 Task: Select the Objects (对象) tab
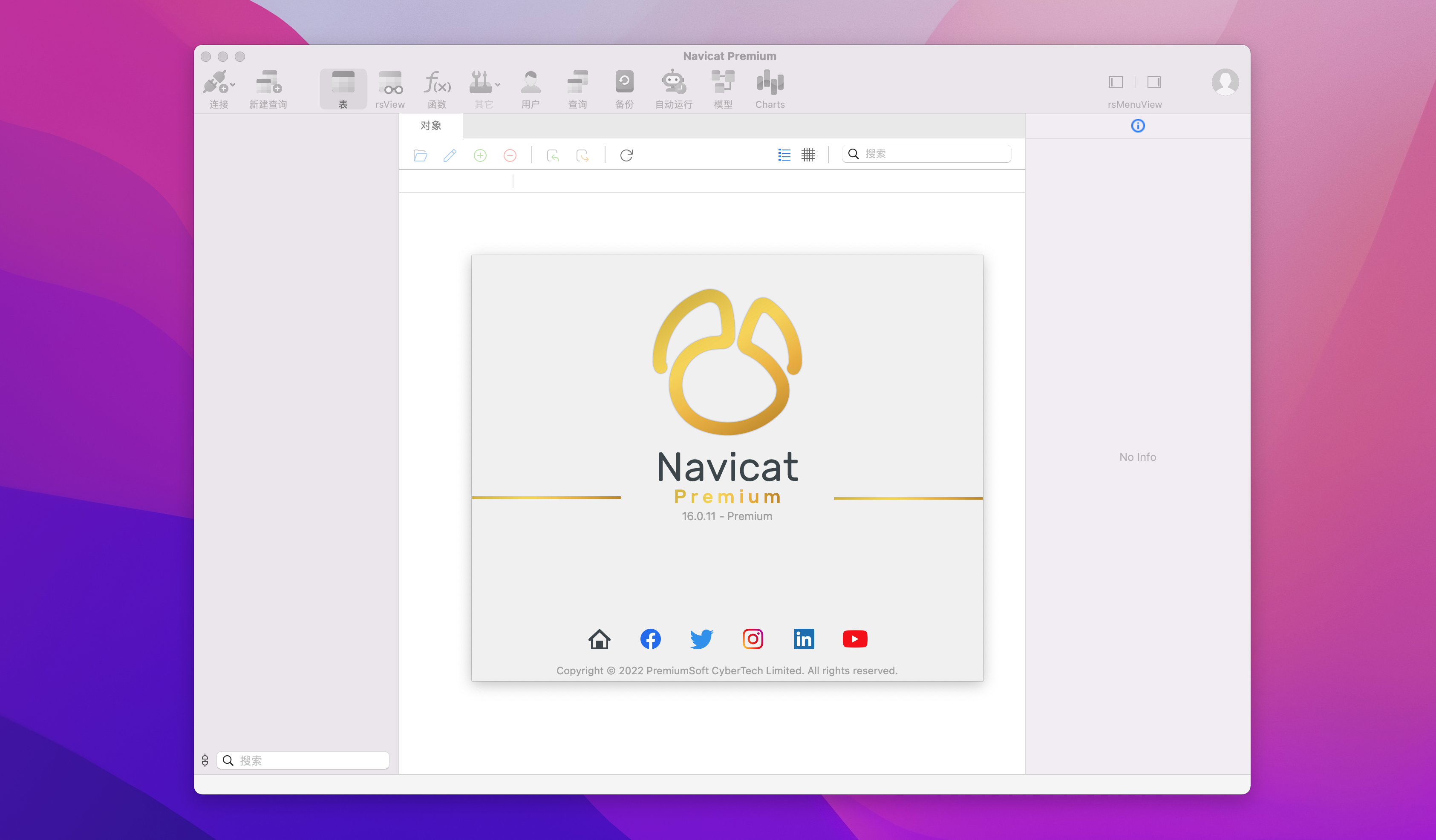click(431, 126)
